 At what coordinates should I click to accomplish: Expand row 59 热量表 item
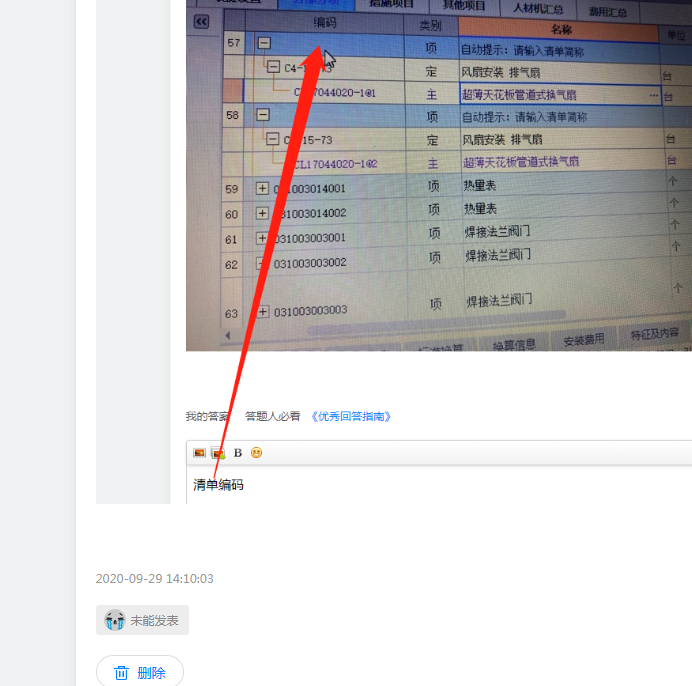tap(262, 188)
